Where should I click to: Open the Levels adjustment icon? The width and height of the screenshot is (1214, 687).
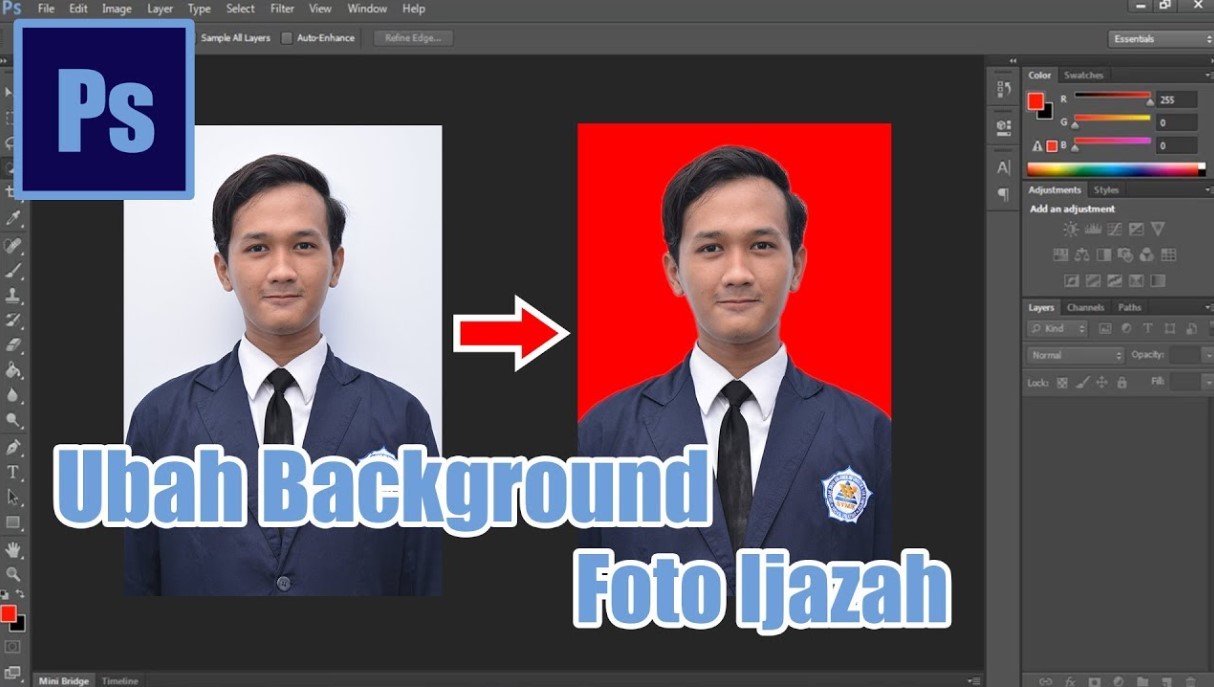(x=1094, y=228)
